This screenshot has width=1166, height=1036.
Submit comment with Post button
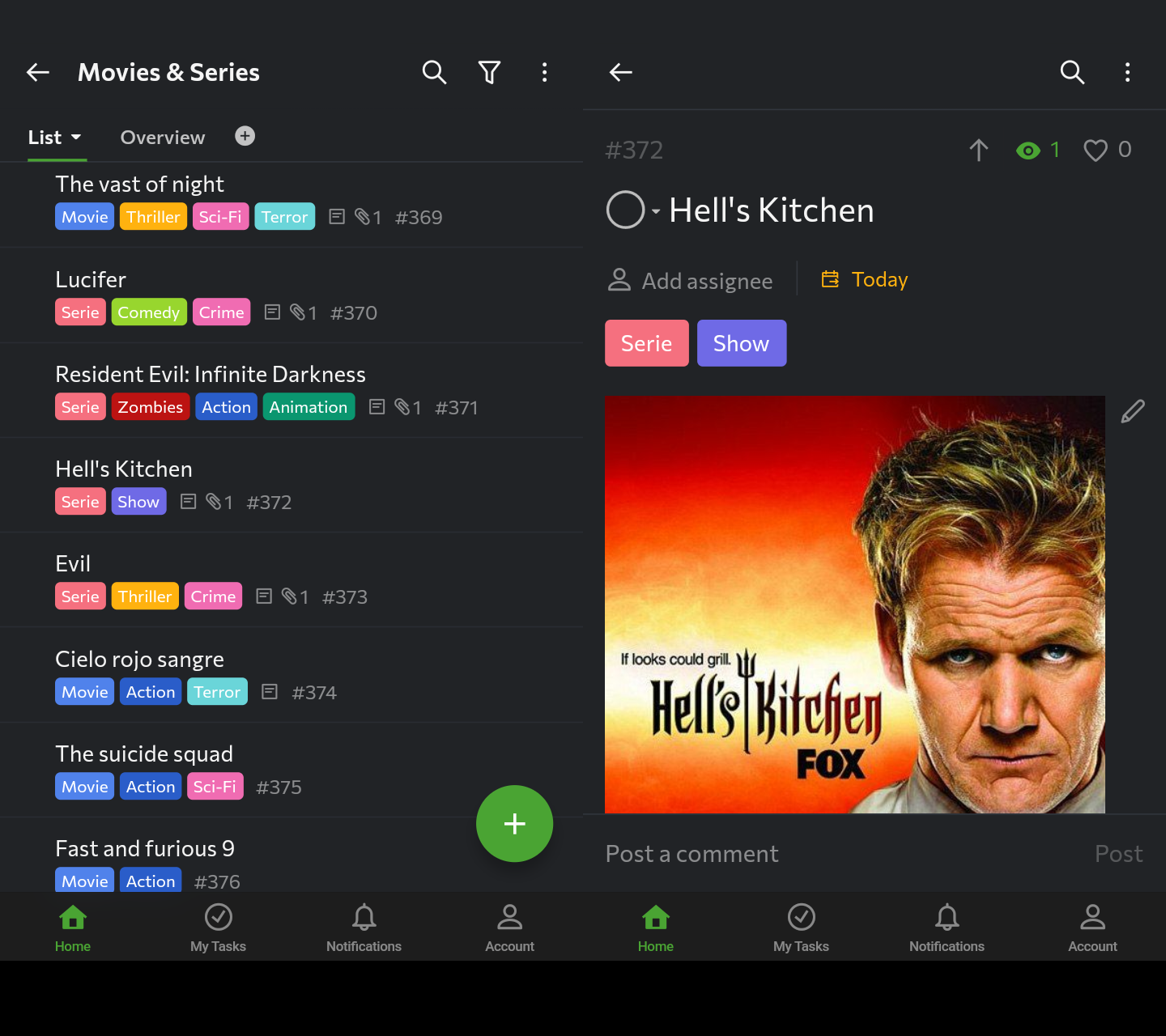pyautogui.click(x=1118, y=854)
